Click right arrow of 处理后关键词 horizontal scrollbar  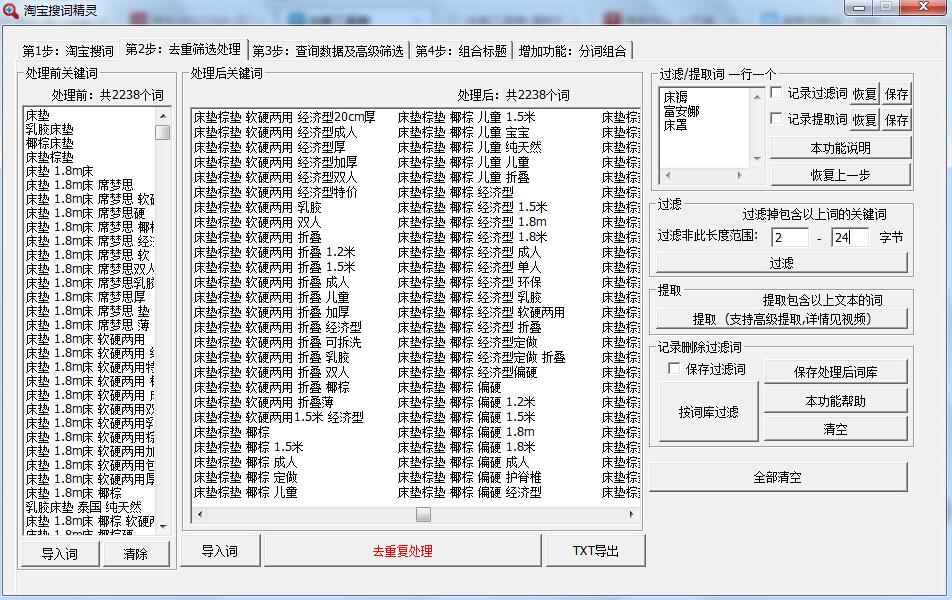(x=631, y=514)
